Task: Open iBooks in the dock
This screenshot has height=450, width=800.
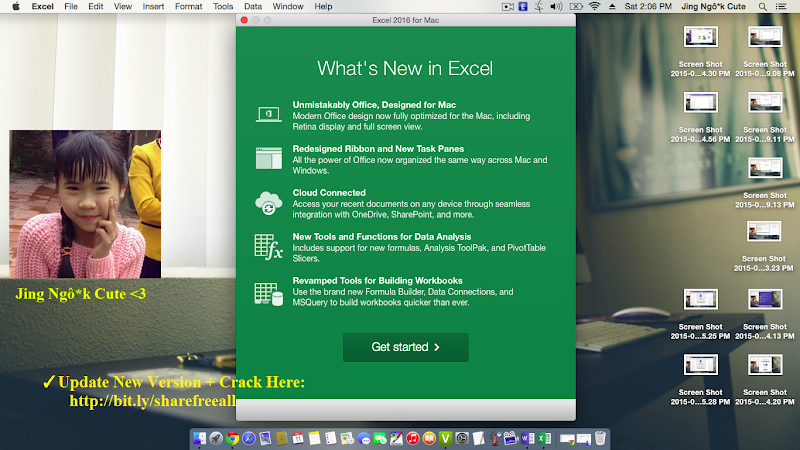Action: [429, 438]
